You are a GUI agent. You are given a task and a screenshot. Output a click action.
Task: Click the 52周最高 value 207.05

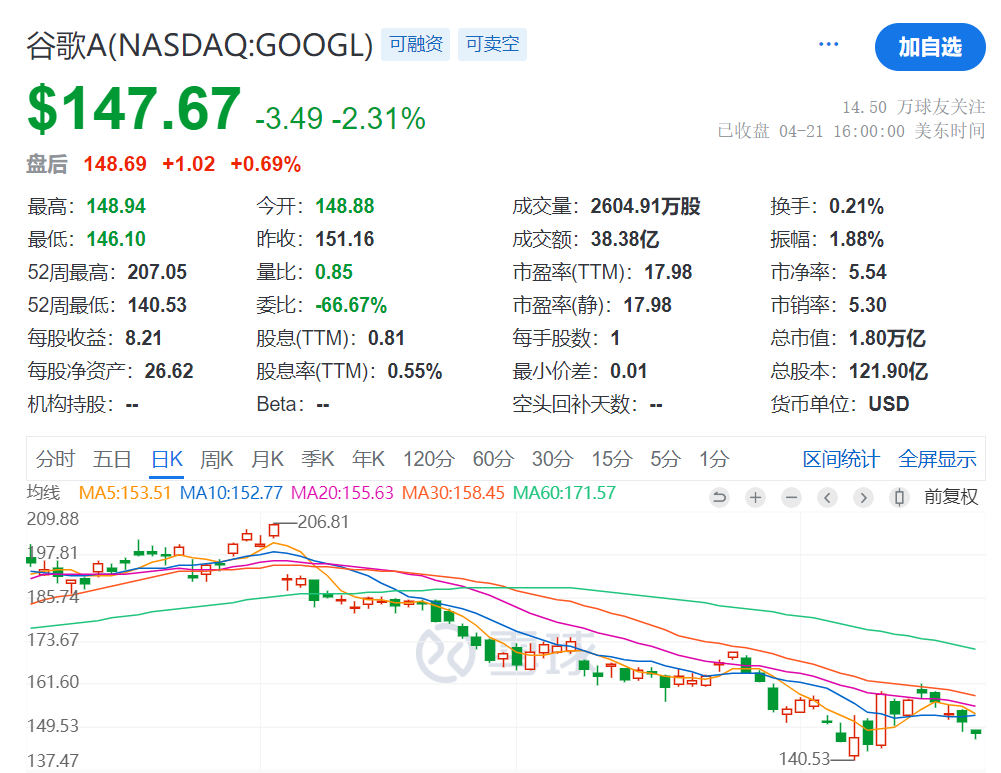click(x=157, y=272)
